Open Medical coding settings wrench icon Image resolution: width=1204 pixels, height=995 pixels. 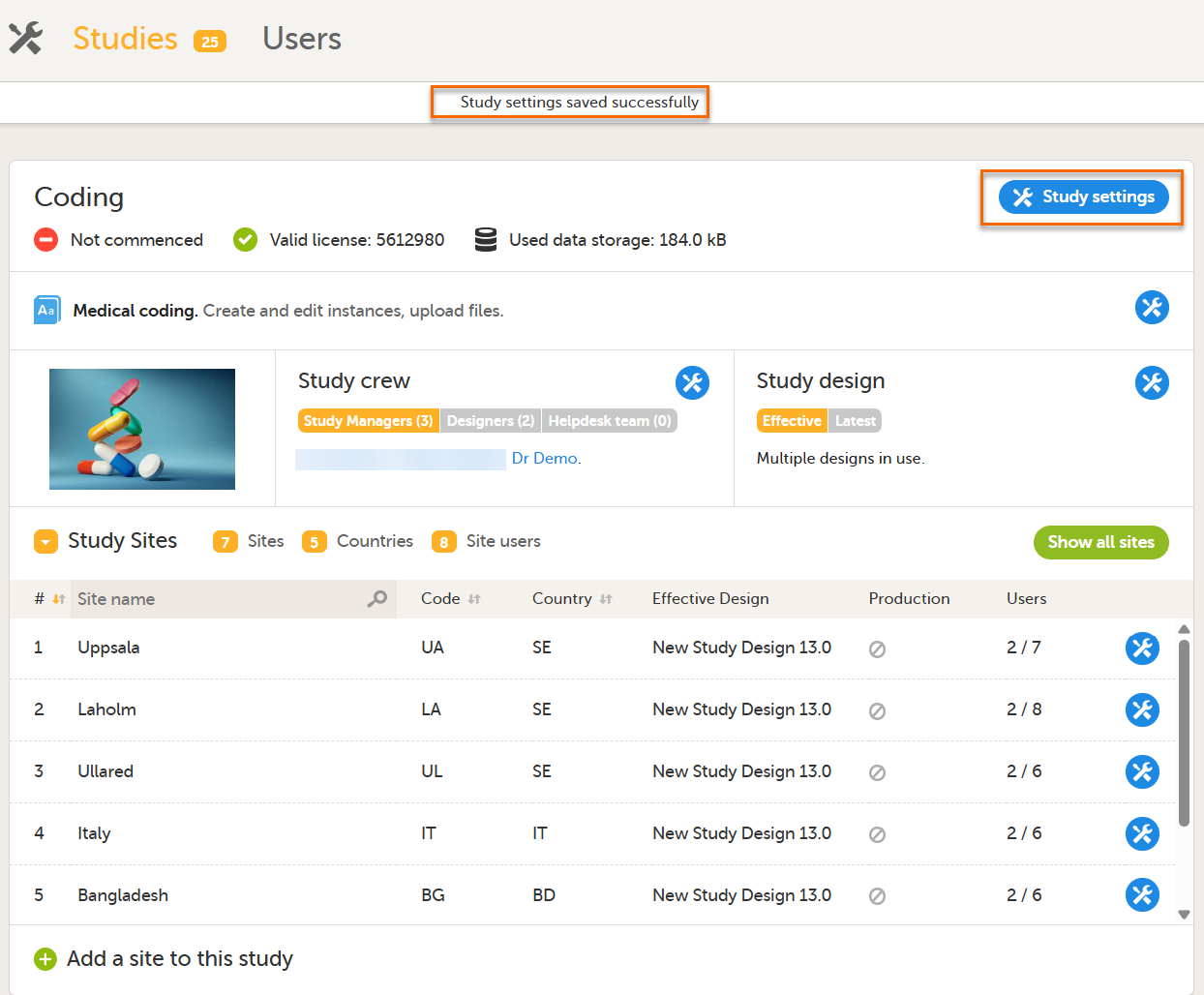(x=1152, y=308)
